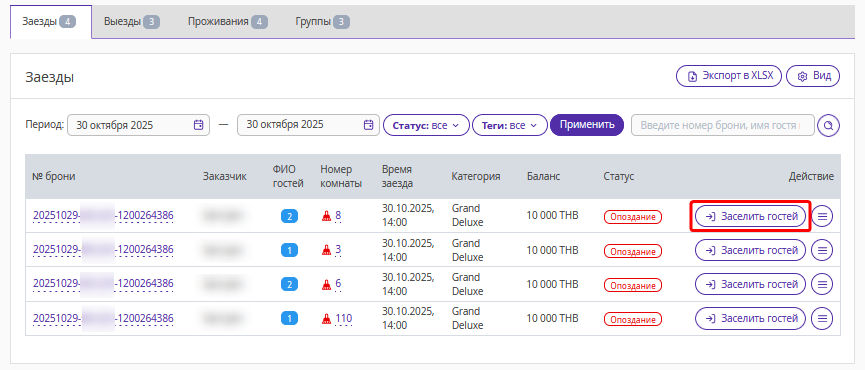Viewport: 865px width, 370px height.
Task: Expand the Теги: все filter dropdown
Action: point(510,125)
